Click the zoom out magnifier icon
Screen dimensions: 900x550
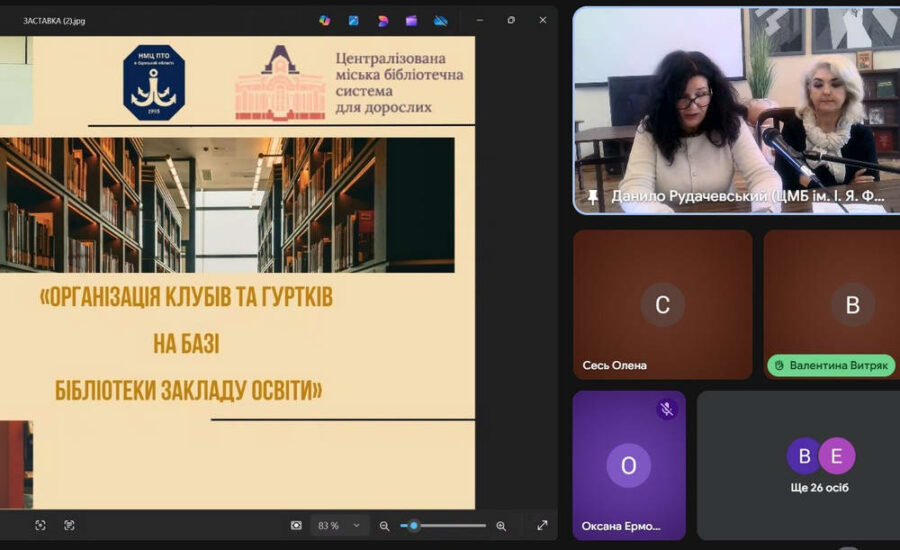384,526
